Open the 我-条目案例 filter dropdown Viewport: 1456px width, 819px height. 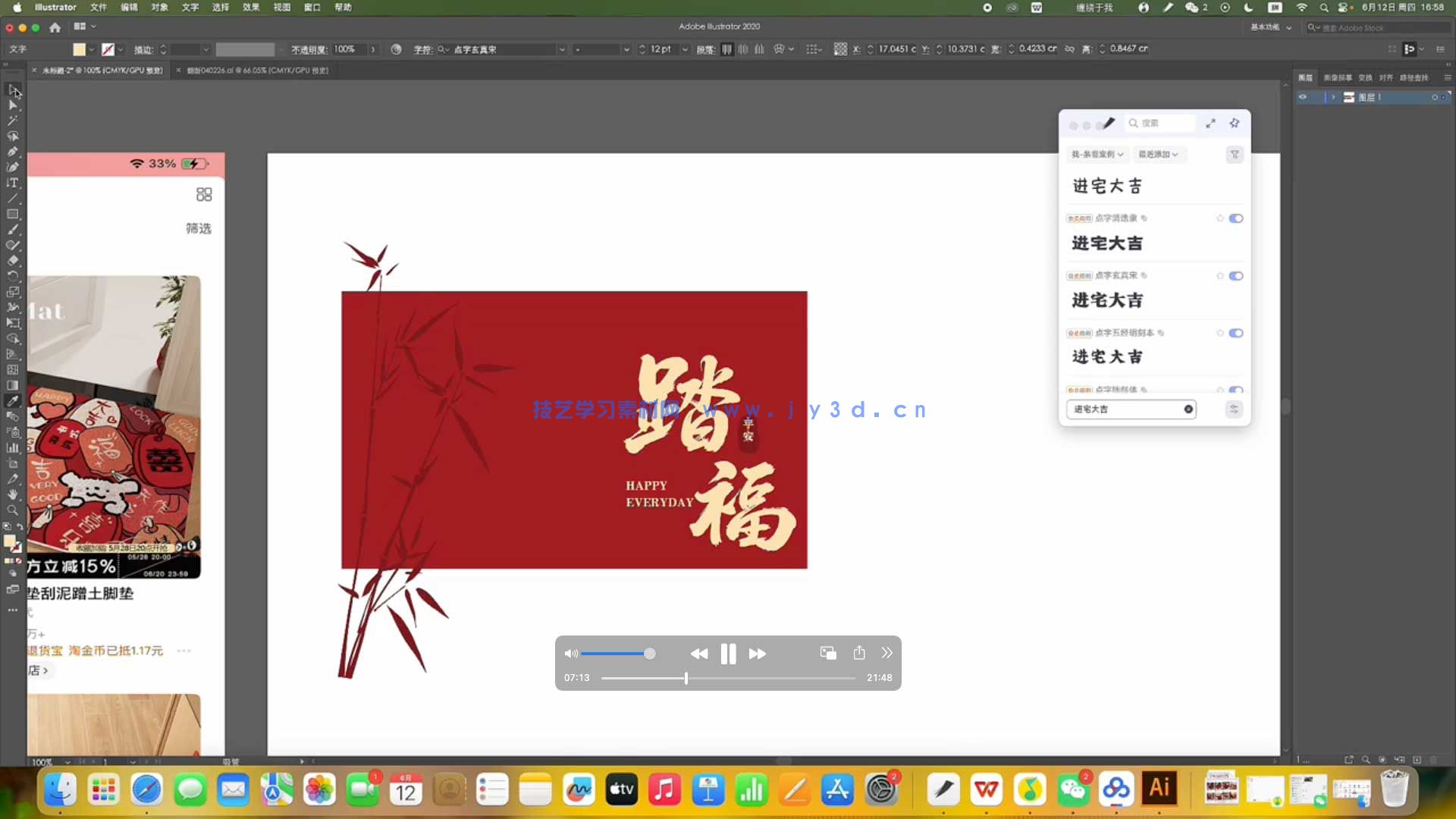click(1097, 154)
